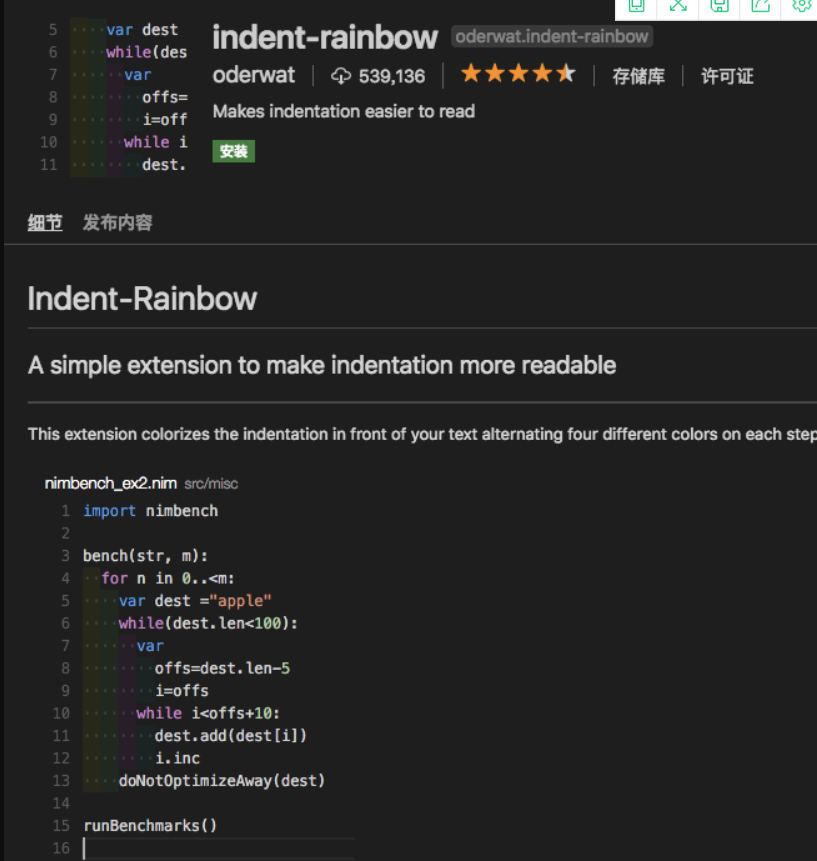
Task: Click the 539,136 install count
Action: (x=391, y=76)
